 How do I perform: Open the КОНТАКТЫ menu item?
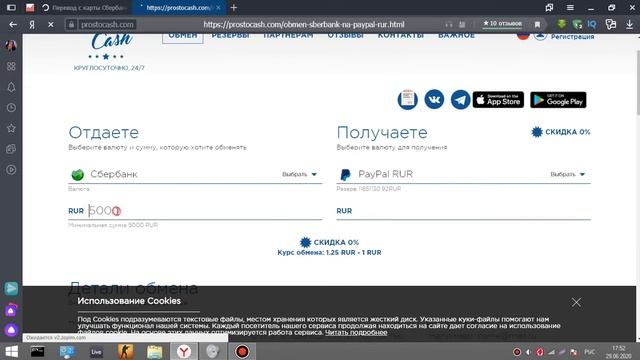click(x=400, y=36)
